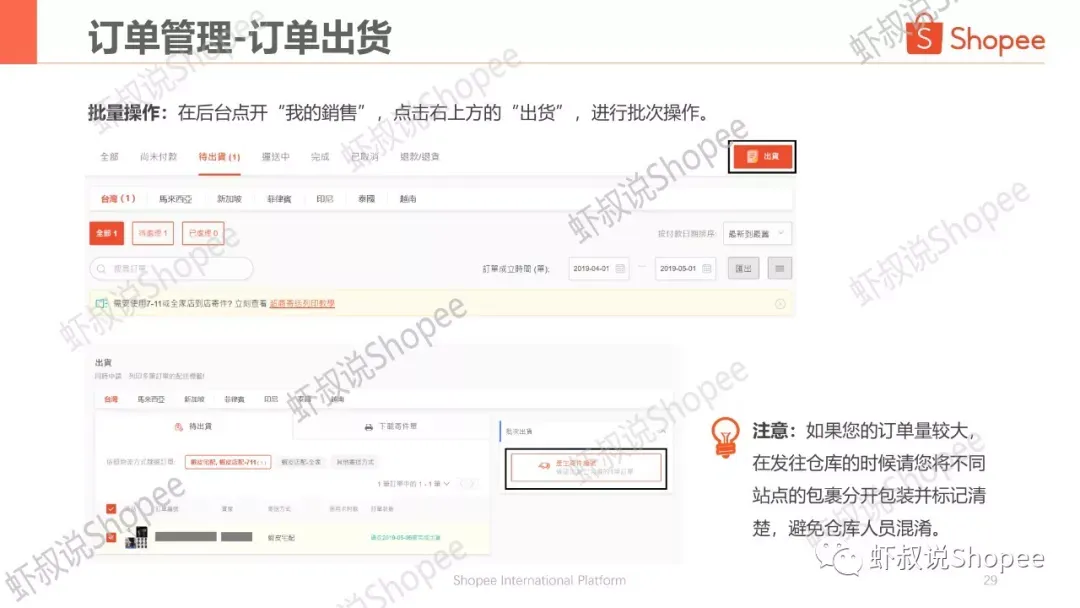This screenshot has height=608, width=1080.
Task: Switch to the 尚未付款 tab
Action: 158,157
